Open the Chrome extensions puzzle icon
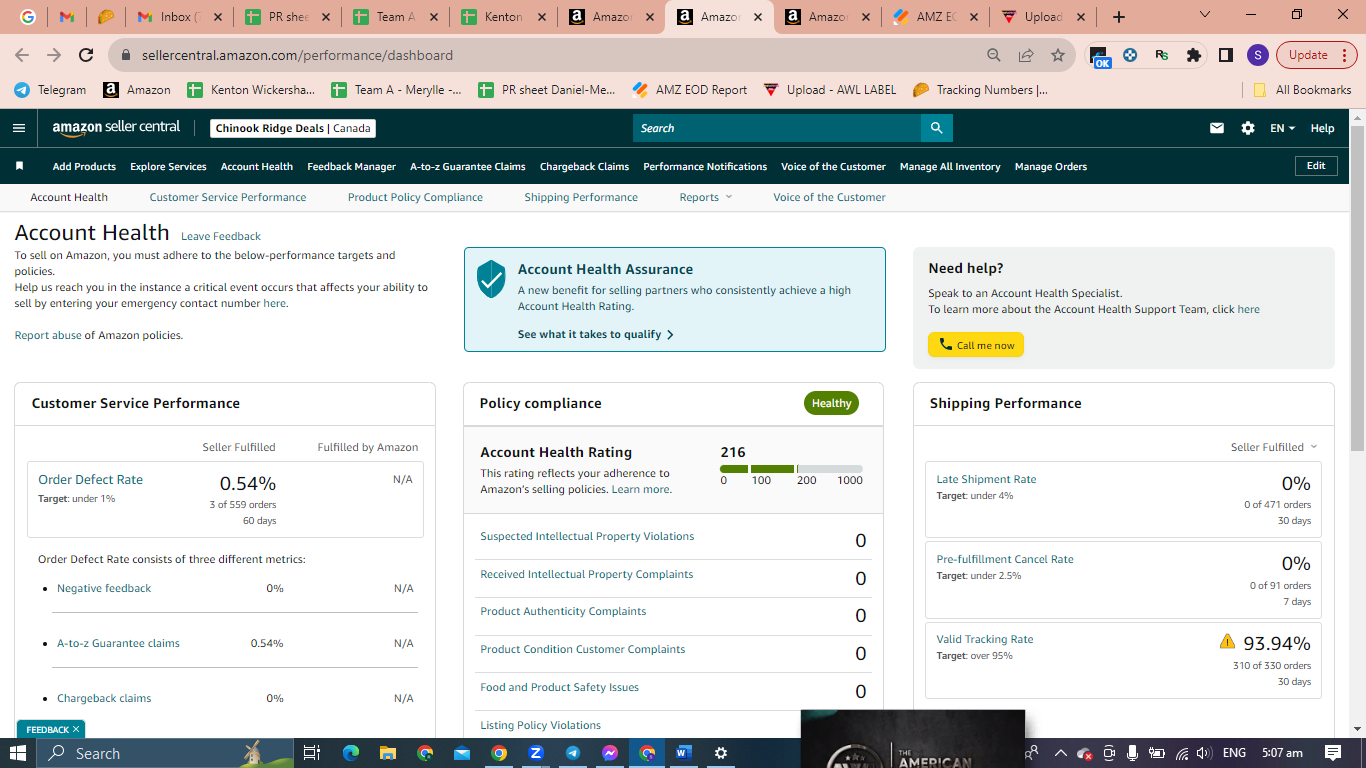 click(x=1193, y=55)
